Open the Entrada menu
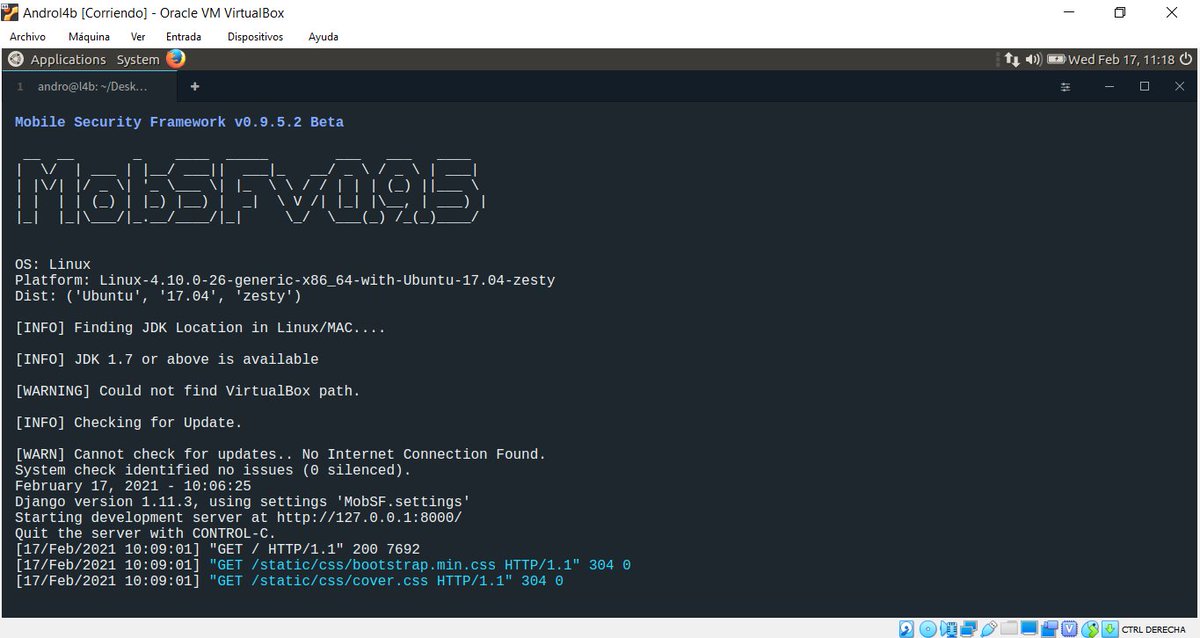 point(183,37)
